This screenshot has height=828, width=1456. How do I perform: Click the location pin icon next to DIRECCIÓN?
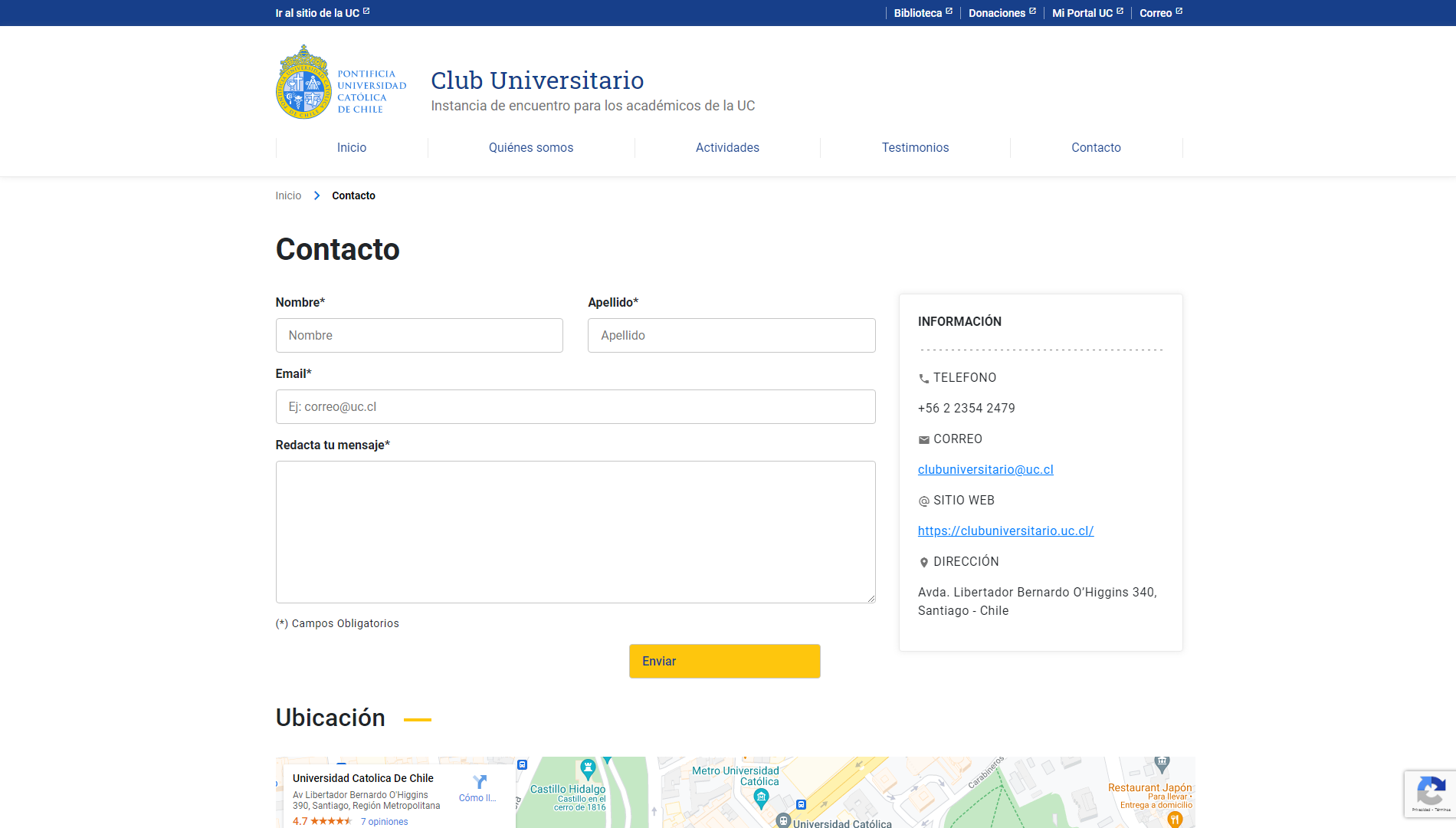pyautogui.click(x=923, y=562)
